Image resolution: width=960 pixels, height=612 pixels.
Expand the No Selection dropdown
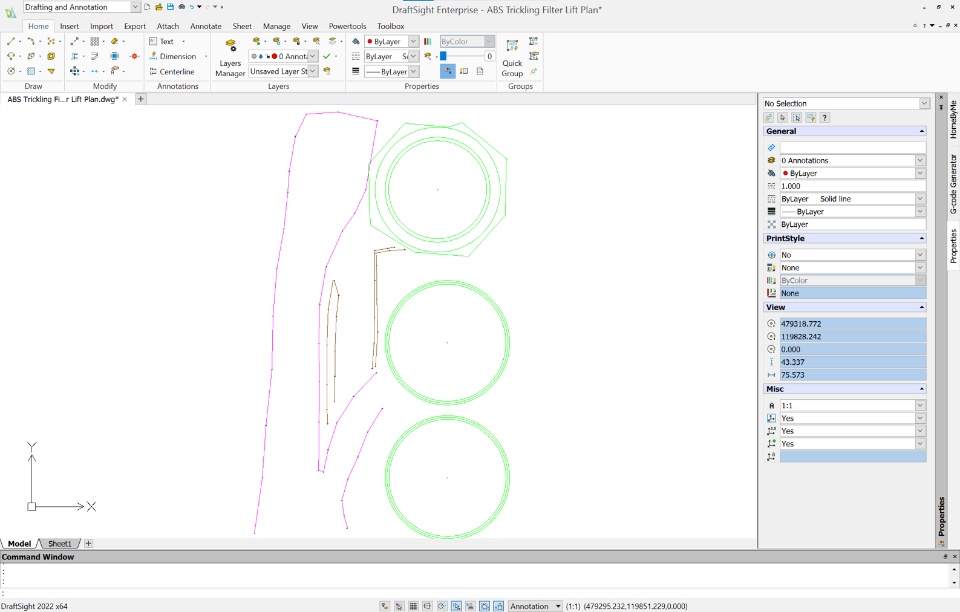tap(924, 103)
